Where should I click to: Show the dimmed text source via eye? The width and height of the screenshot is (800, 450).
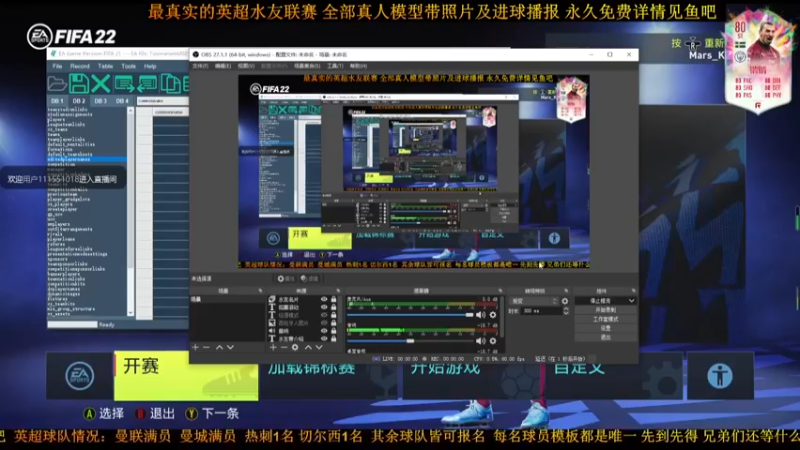[324, 315]
